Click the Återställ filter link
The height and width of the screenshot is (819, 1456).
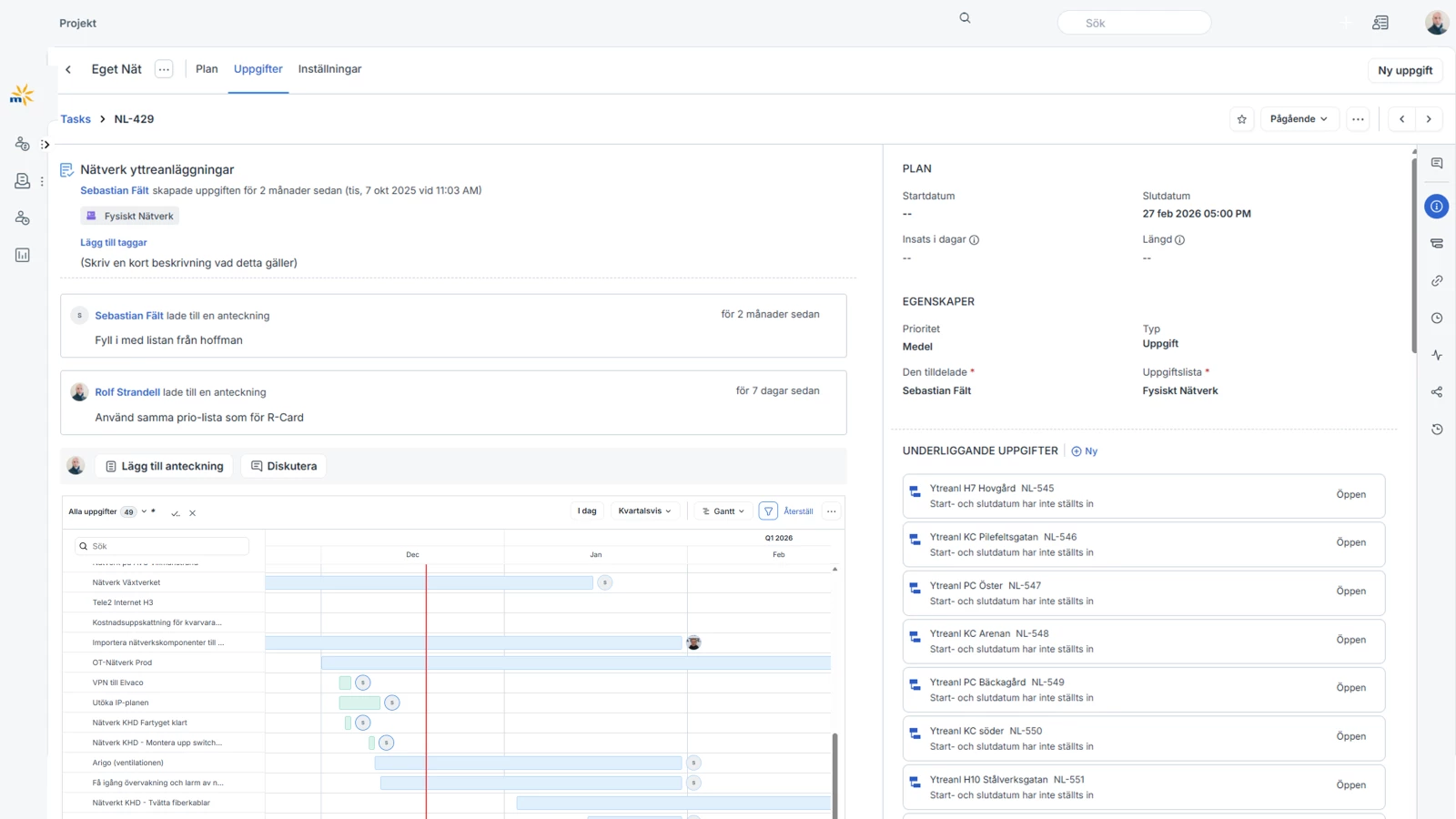click(x=798, y=511)
